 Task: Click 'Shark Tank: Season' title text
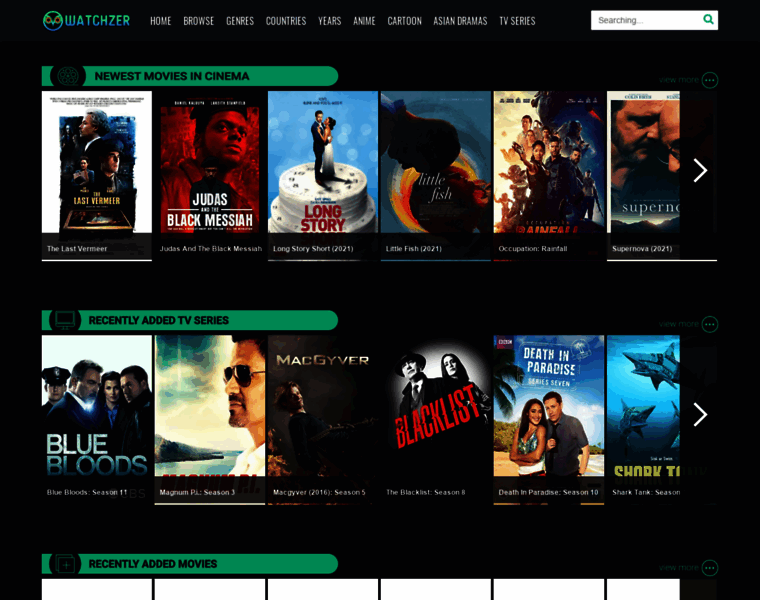pyautogui.click(x=646, y=492)
